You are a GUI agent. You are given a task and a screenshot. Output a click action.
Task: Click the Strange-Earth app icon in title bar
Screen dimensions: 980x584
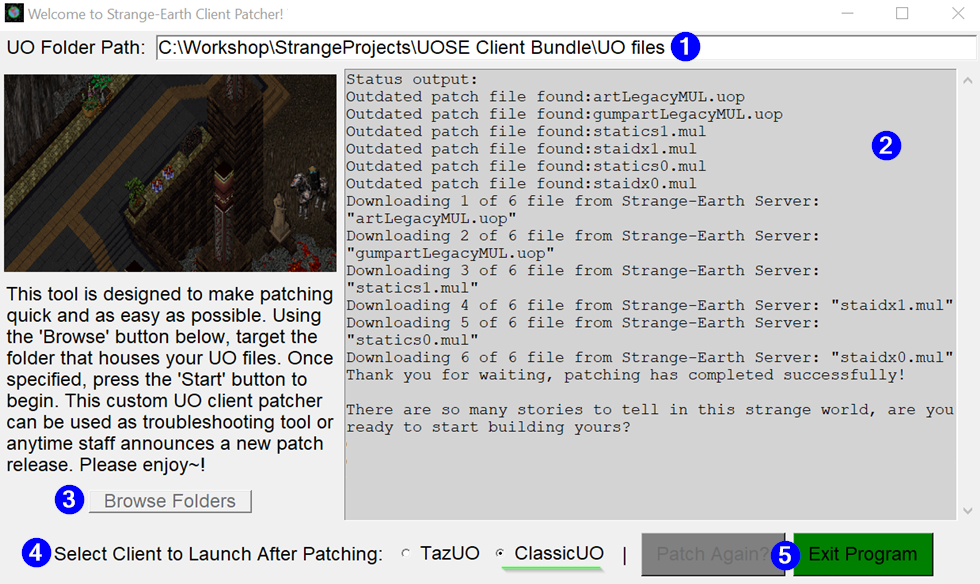click(14, 14)
